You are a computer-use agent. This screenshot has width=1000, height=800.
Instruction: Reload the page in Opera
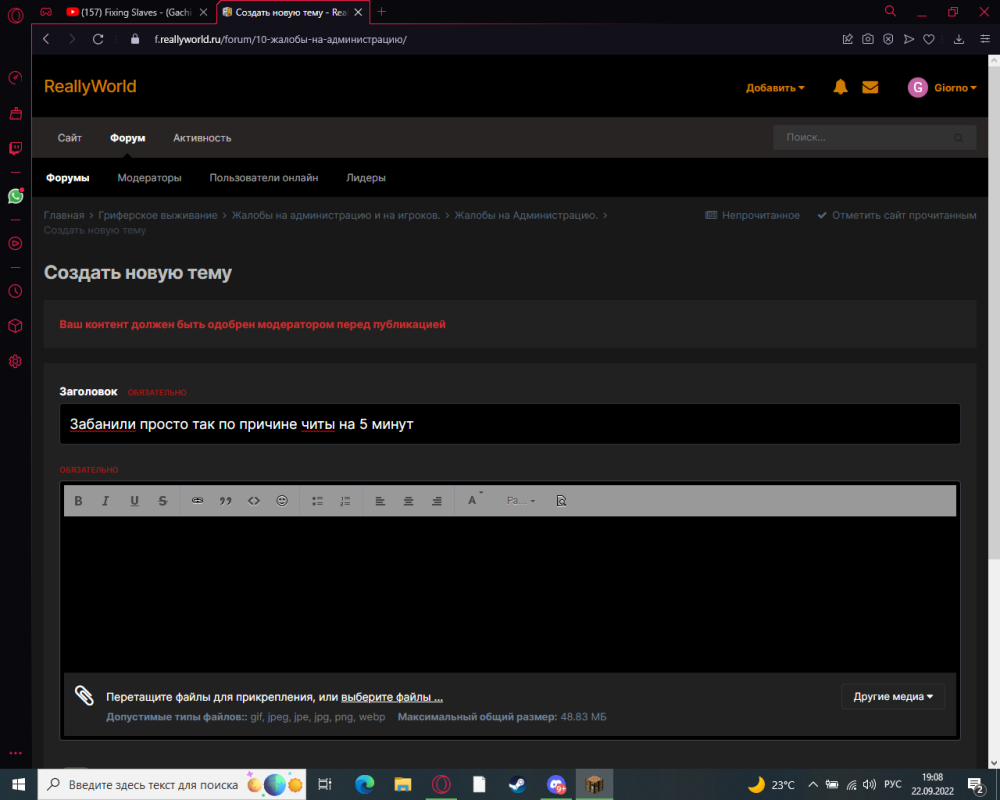click(98, 40)
